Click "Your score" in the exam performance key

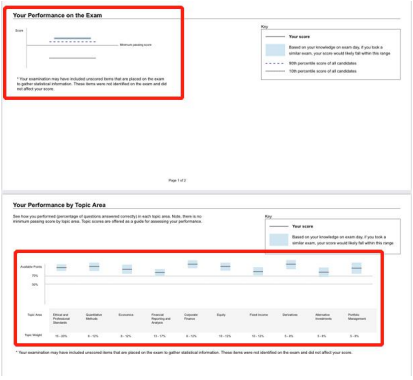(299, 37)
